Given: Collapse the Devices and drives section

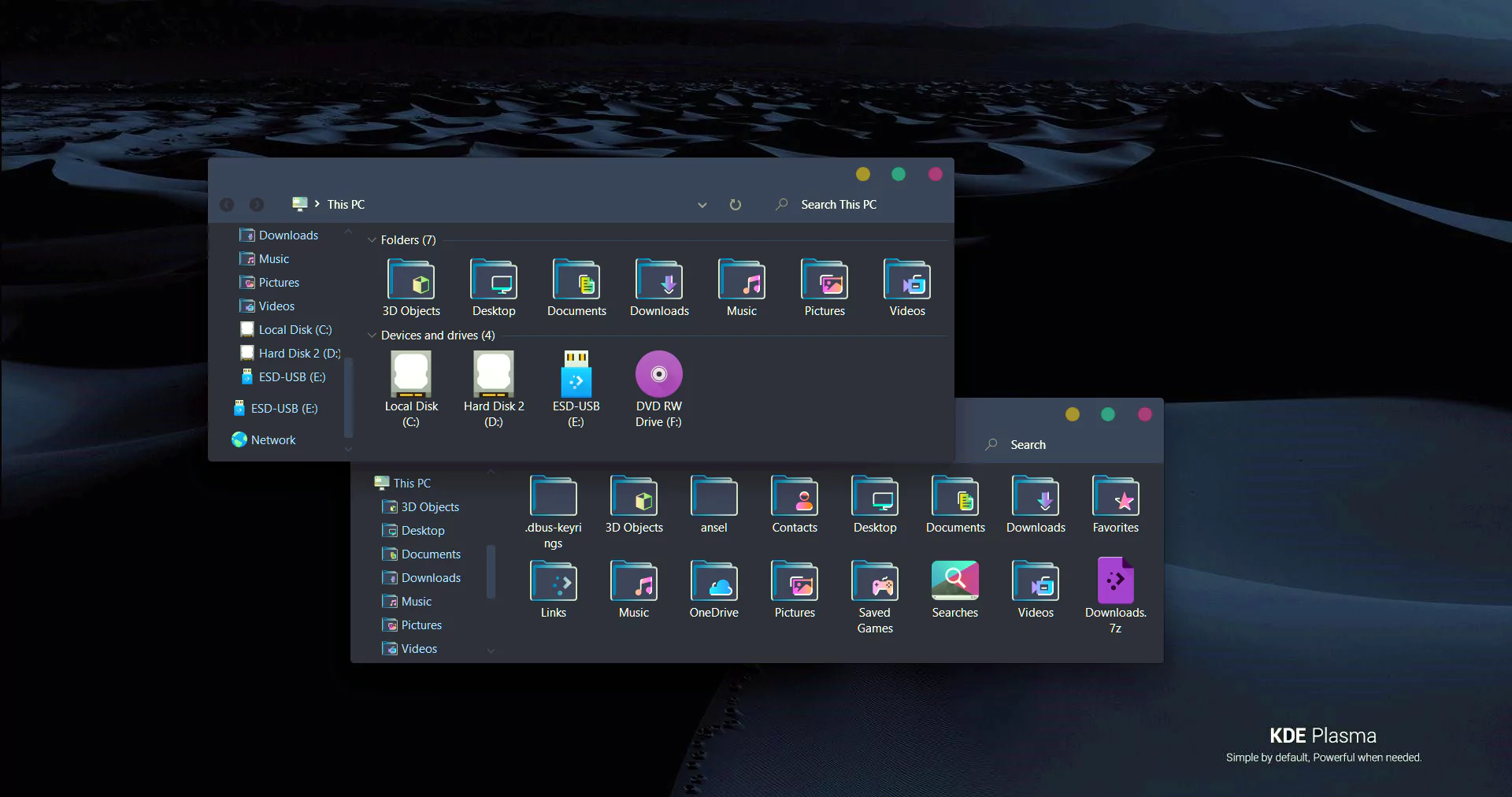Looking at the screenshot, I should click(x=371, y=335).
